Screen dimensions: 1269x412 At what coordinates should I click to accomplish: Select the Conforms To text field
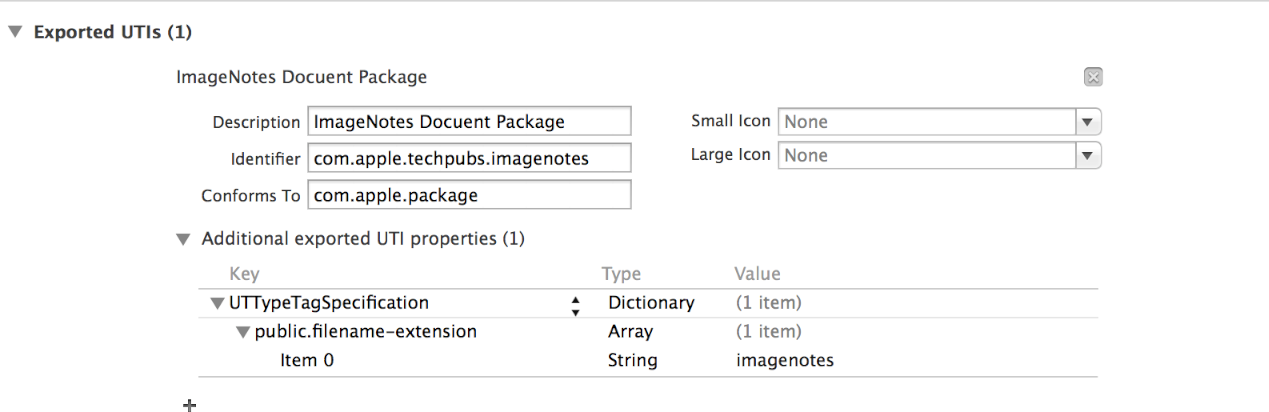pos(469,195)
